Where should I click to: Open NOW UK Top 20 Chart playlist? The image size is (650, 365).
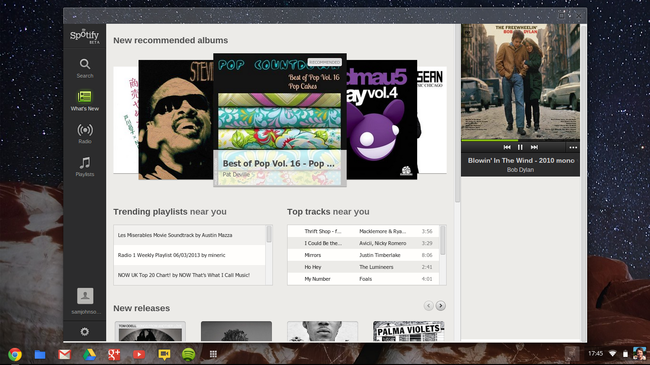pyautogui.click(x=189, y=275)
